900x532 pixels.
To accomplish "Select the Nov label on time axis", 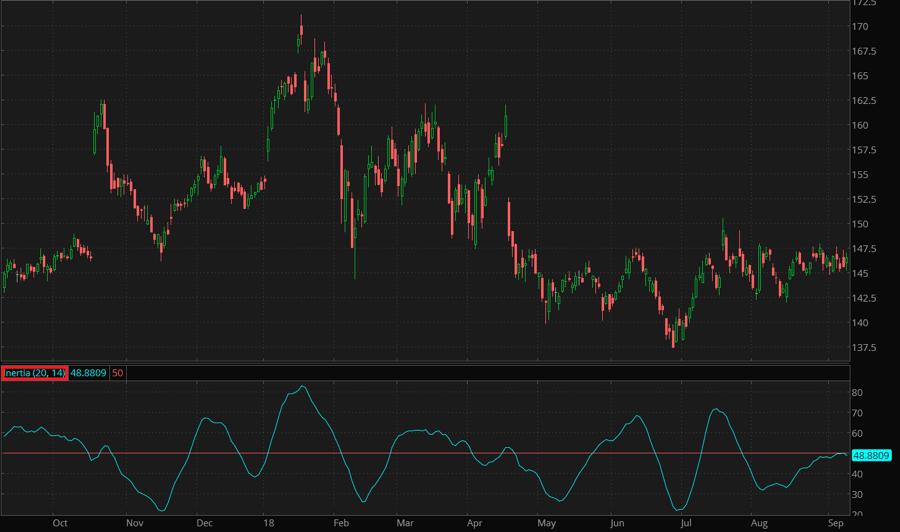I will pos(133,523).
